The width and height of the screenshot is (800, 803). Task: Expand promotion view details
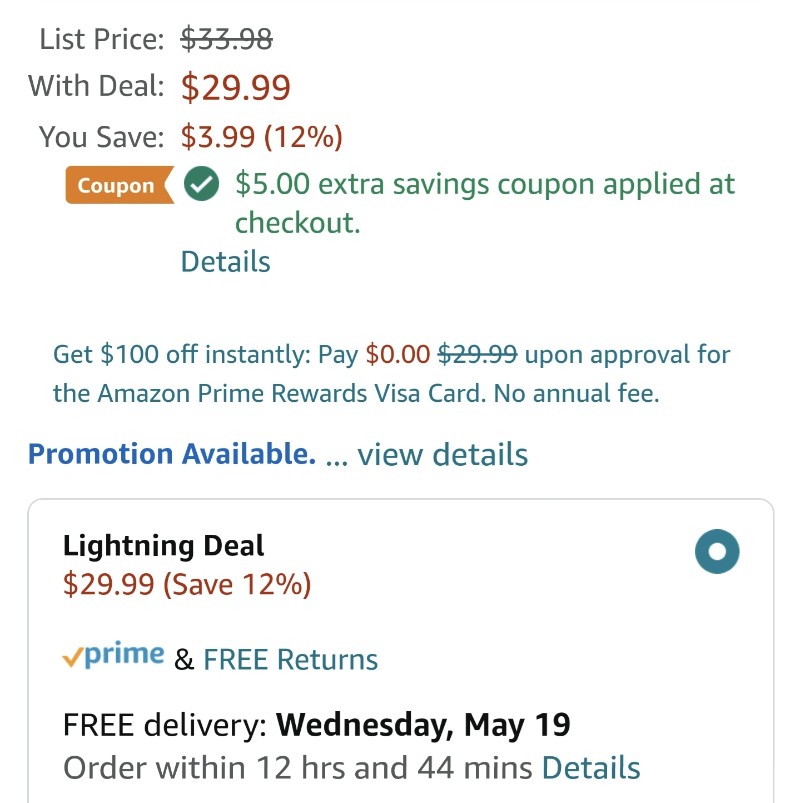point(443,454)
